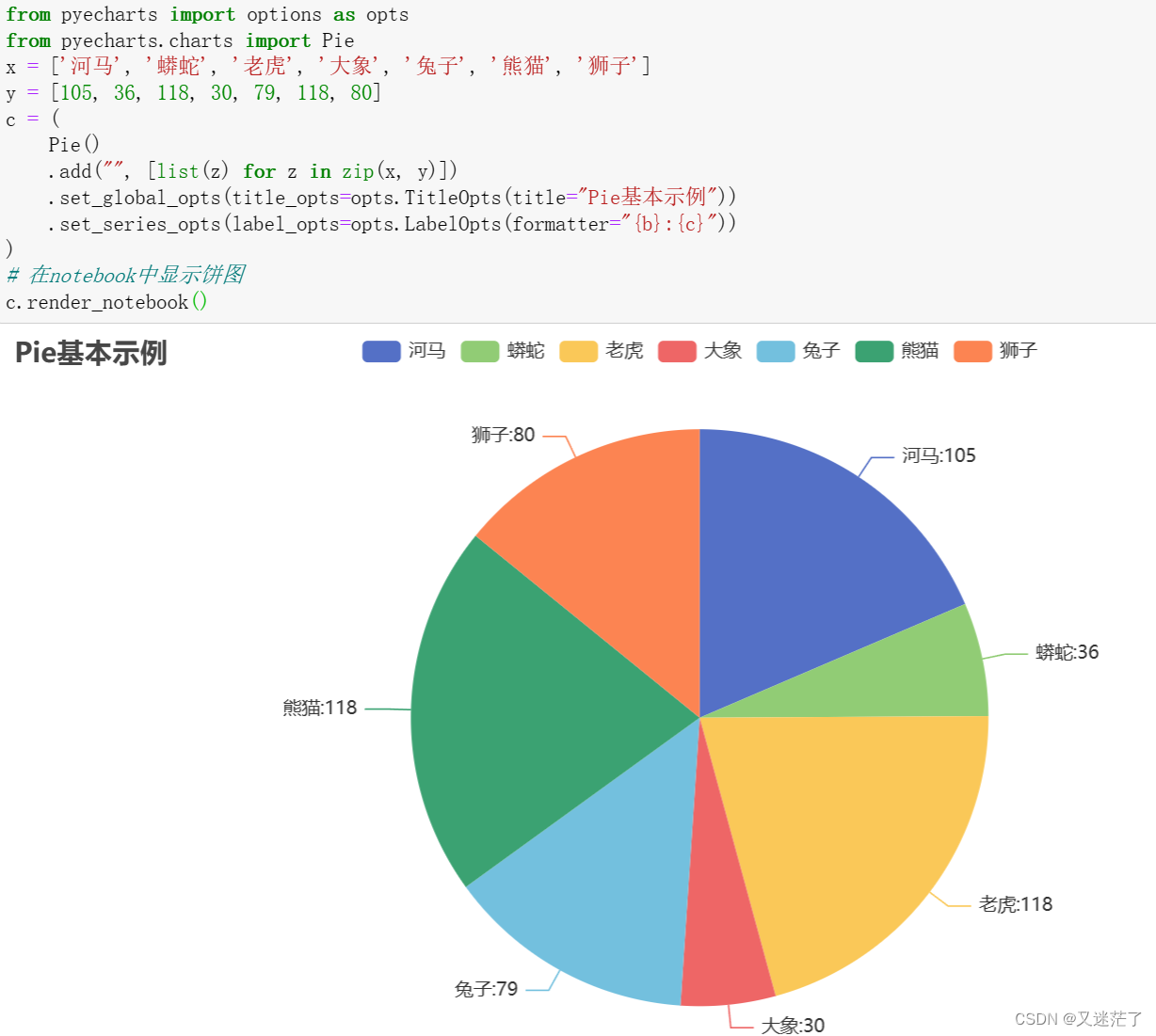Click the 老虎 legend color swatch
This screenshot has height=1036, width=1156.
tap(578, 350)
